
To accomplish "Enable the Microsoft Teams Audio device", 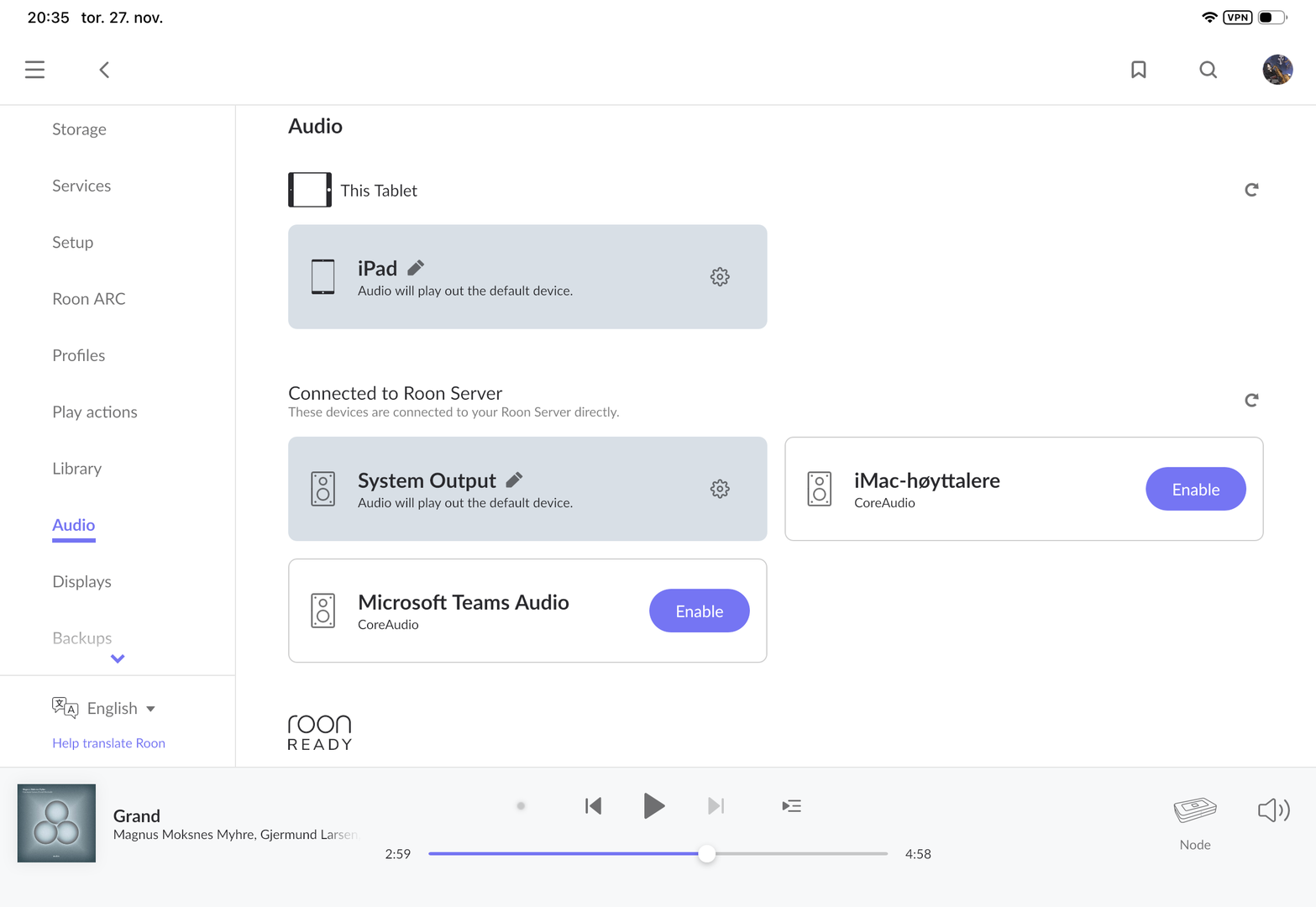I will 700,611.
